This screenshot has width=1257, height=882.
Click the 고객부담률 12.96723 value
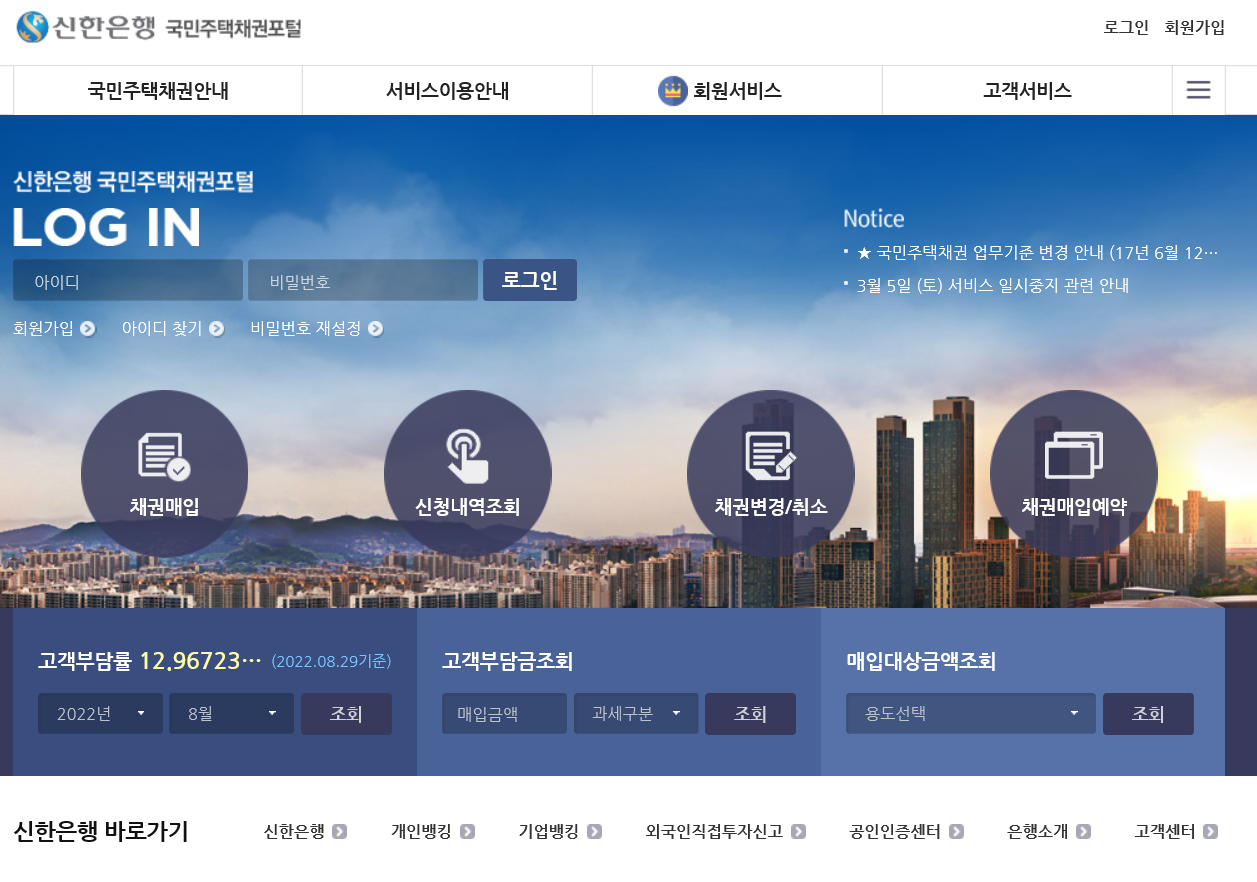tap(200, 661)
